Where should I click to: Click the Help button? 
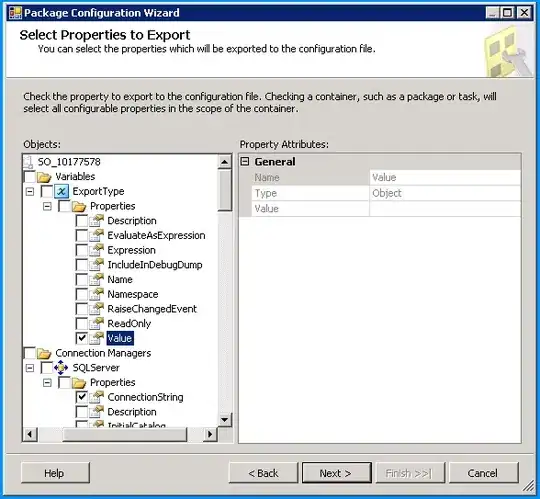pyautogui.click(x=55, y=473)
